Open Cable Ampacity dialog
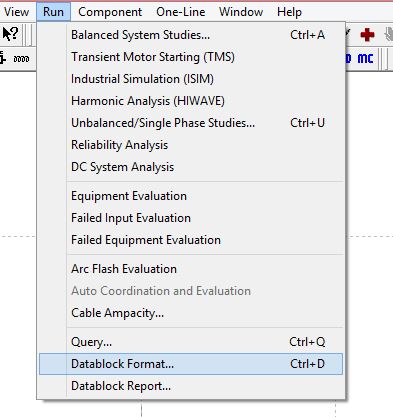 [191, 313]
